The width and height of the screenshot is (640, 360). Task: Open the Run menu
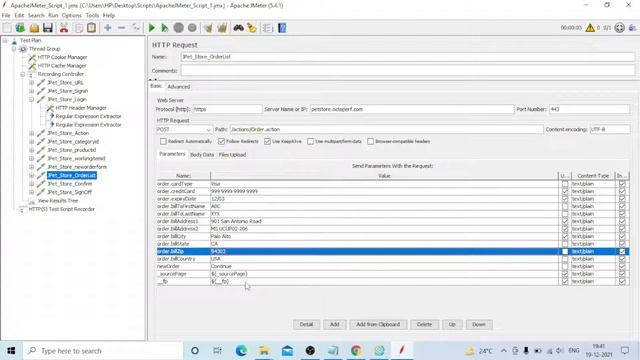coord(53,15)
